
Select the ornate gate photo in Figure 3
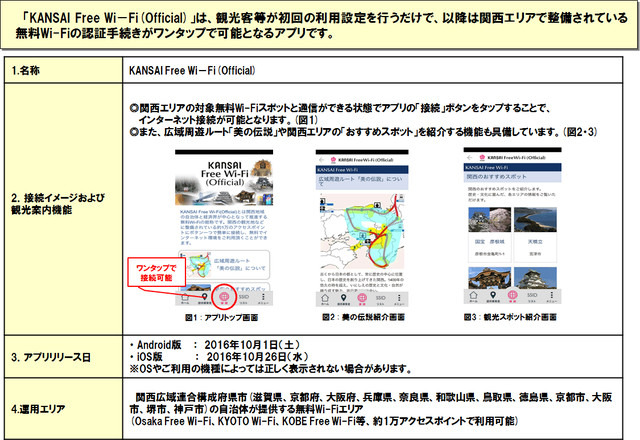[489, 278]
